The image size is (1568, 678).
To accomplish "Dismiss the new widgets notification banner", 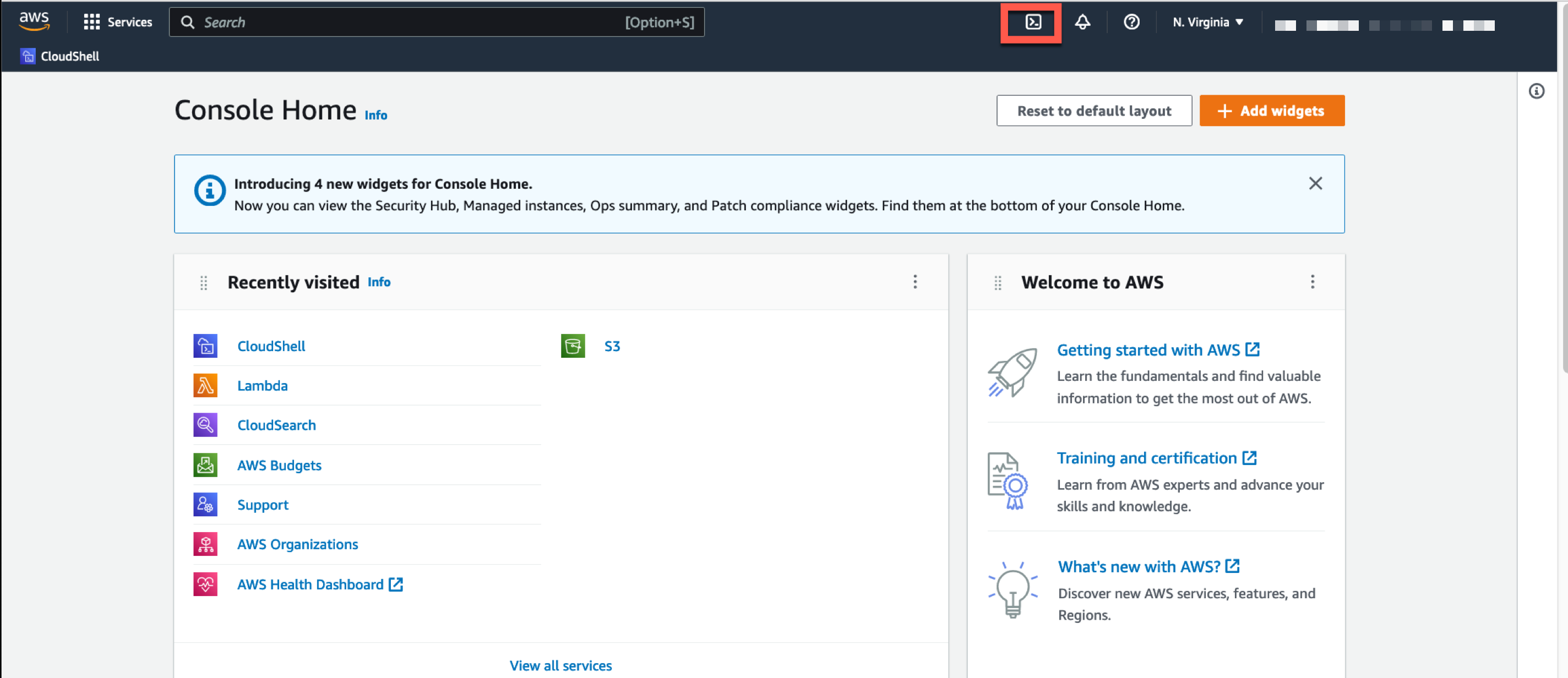I will 1315,183.
